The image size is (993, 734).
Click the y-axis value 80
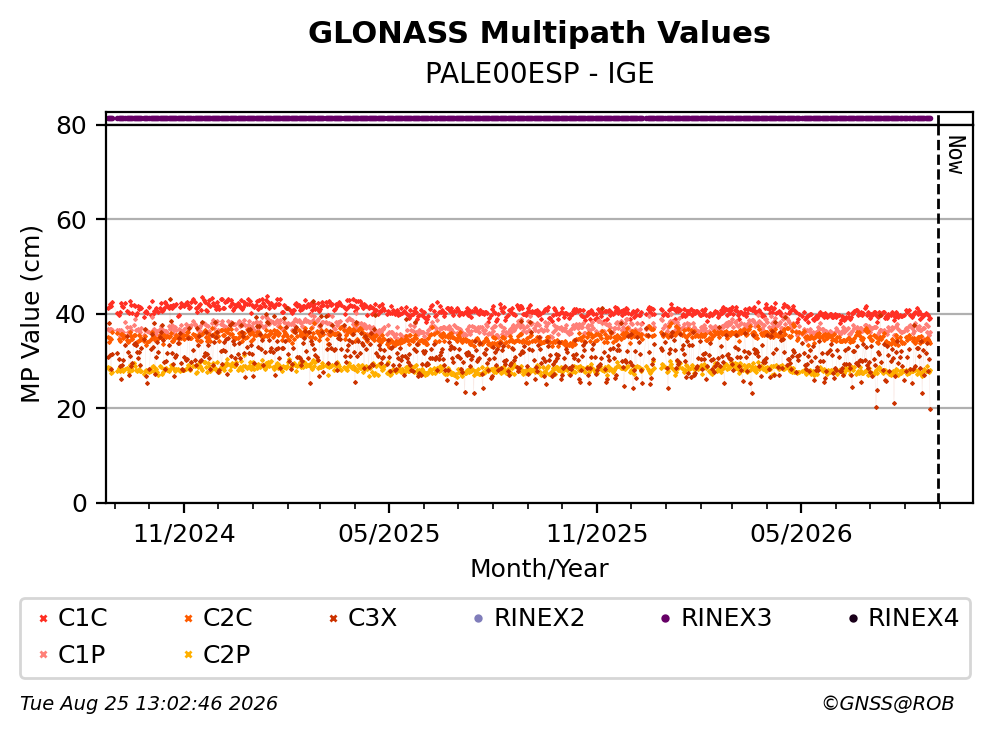(71, 125)
